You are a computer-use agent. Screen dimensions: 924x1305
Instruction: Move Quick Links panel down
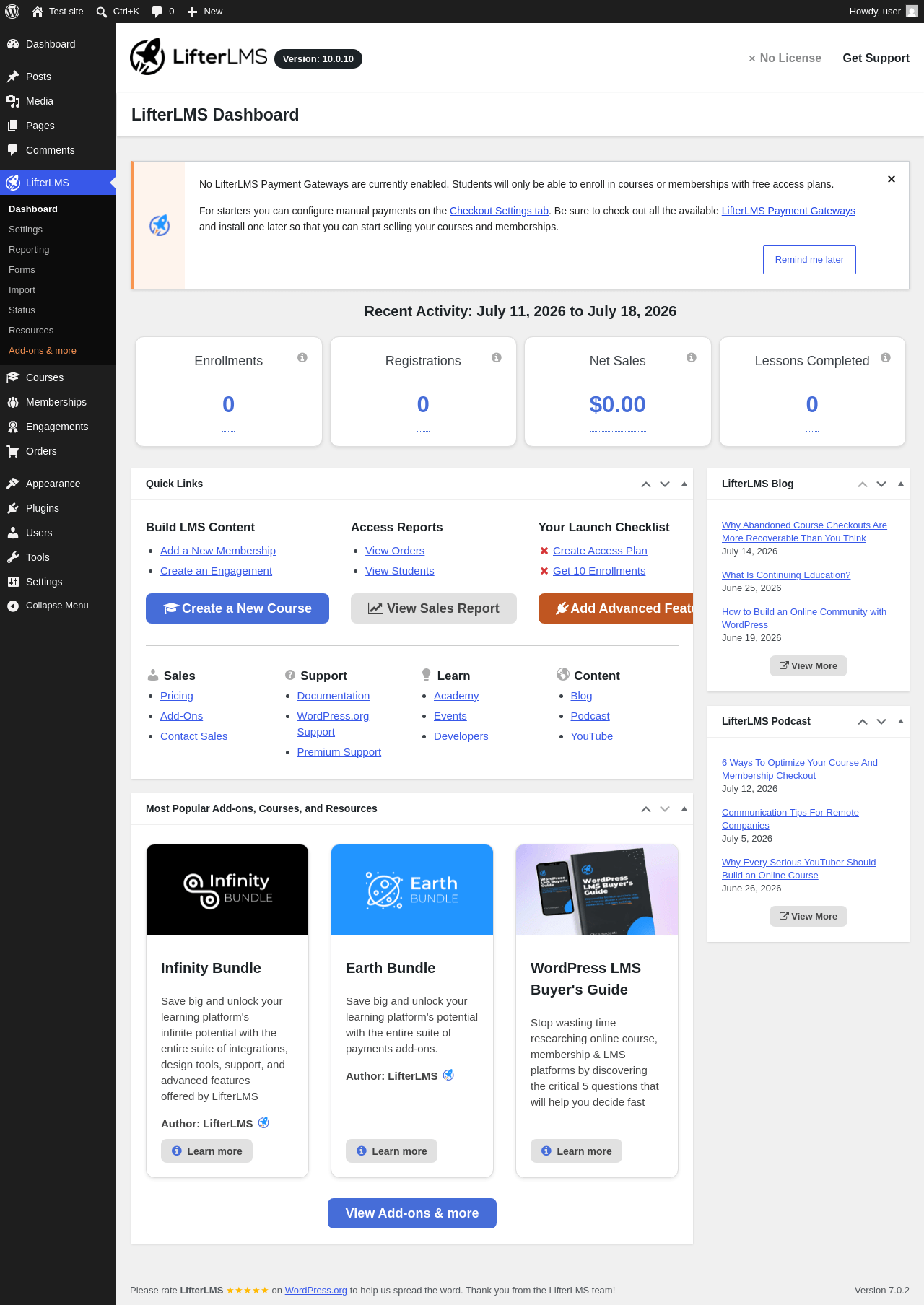665,484
